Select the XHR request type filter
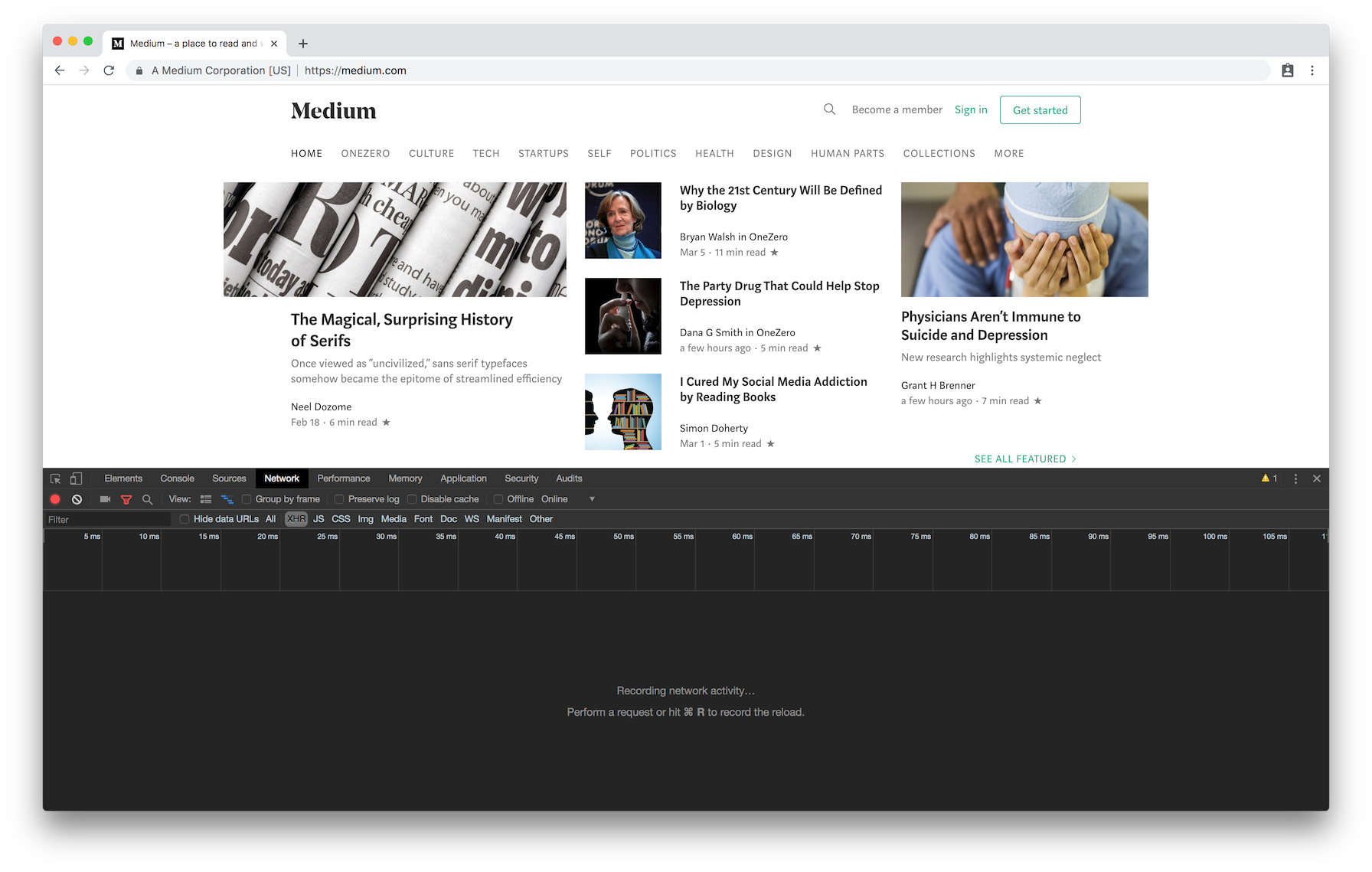The image size is (1372, 872). 296,518
